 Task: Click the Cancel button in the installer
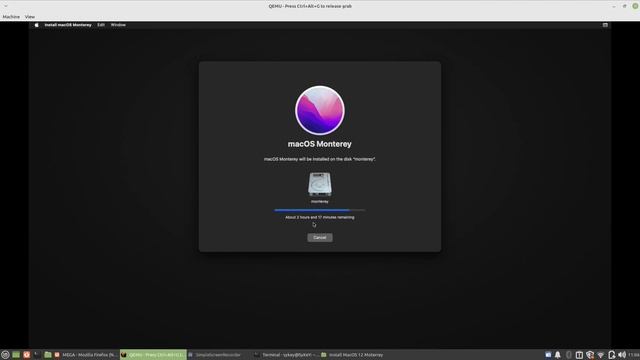[320, 238]
